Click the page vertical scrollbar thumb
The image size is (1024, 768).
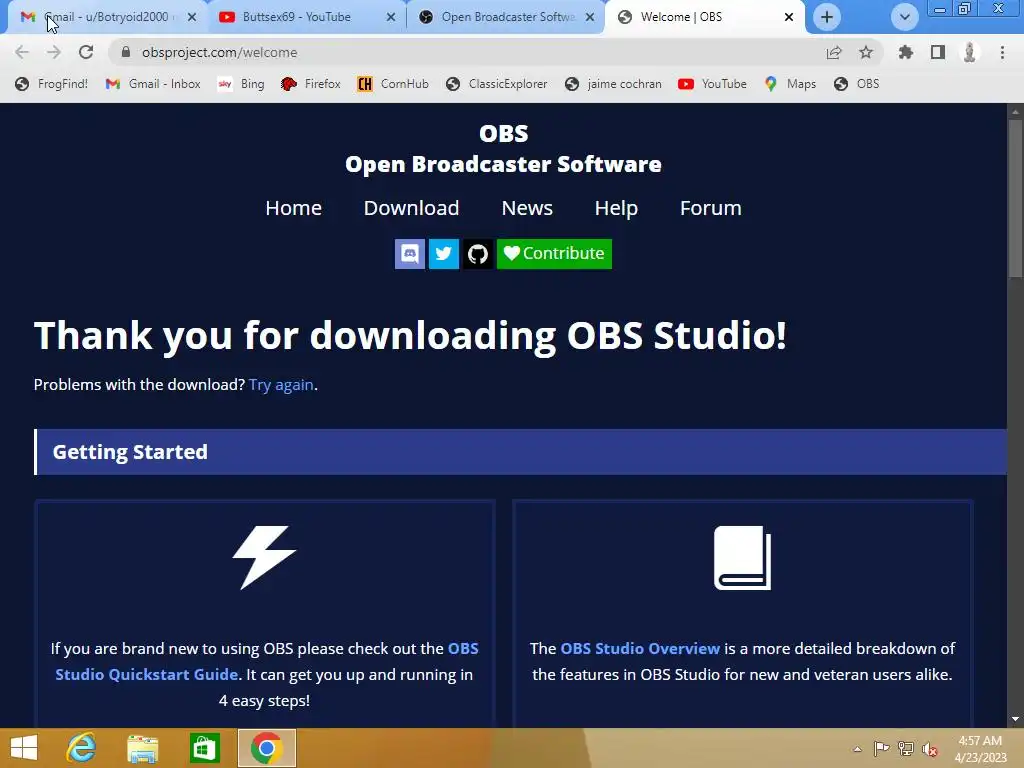point(1015,200)
